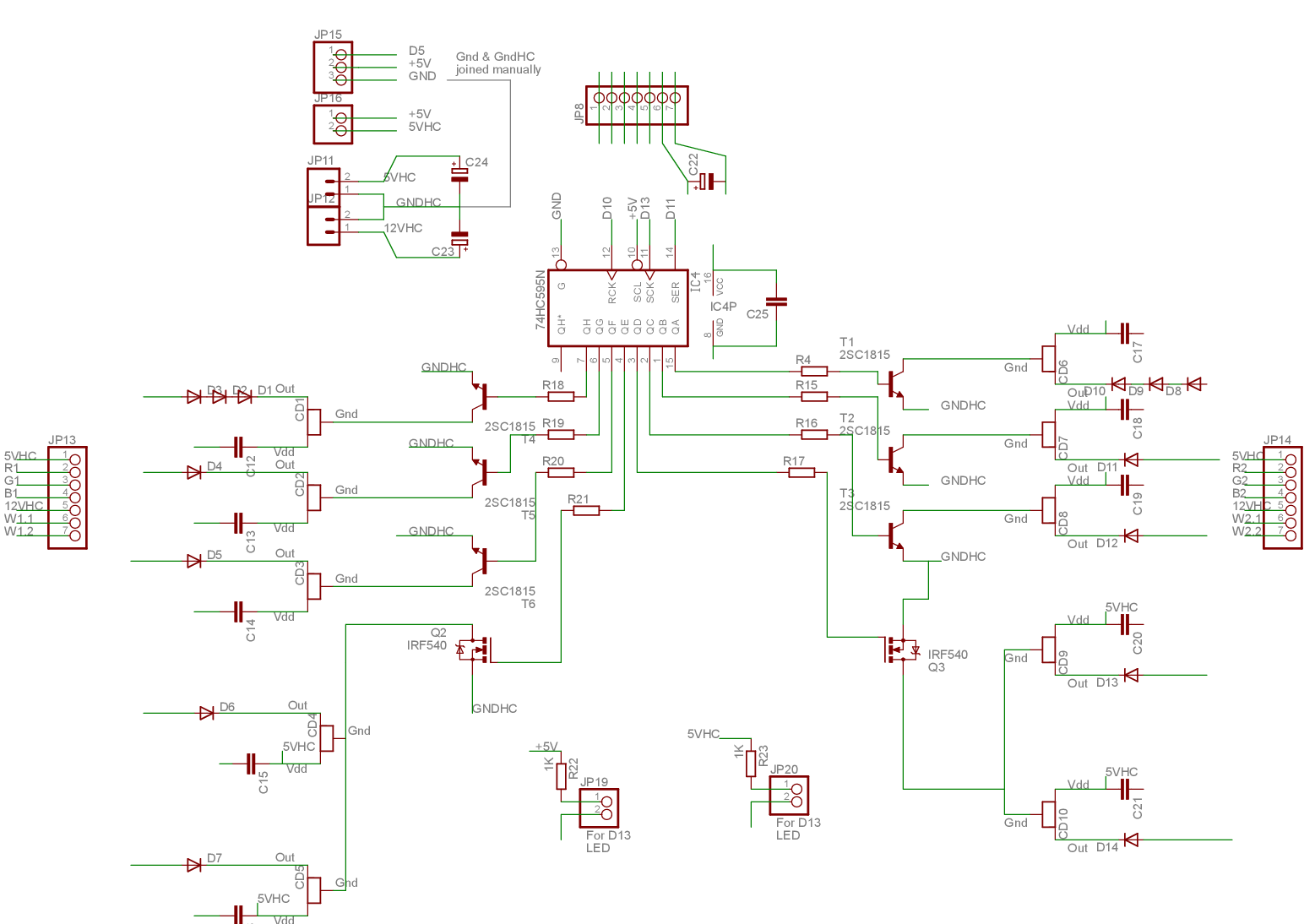Image resolution: width=1315 pixels, height=924 pixels.
Task: Click the C22 capacitor near JP8
Action: point(708,182)
